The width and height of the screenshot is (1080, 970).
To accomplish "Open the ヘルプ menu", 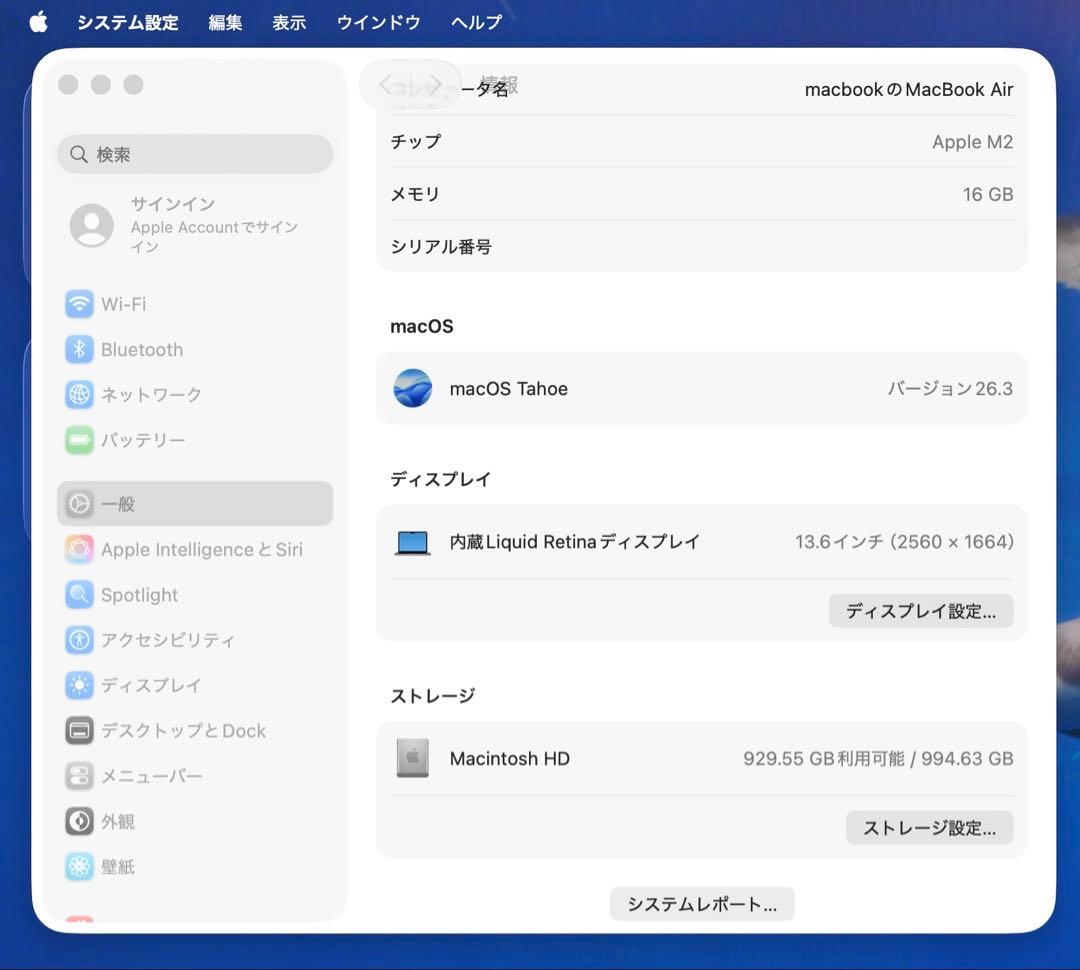I will 474,22.
